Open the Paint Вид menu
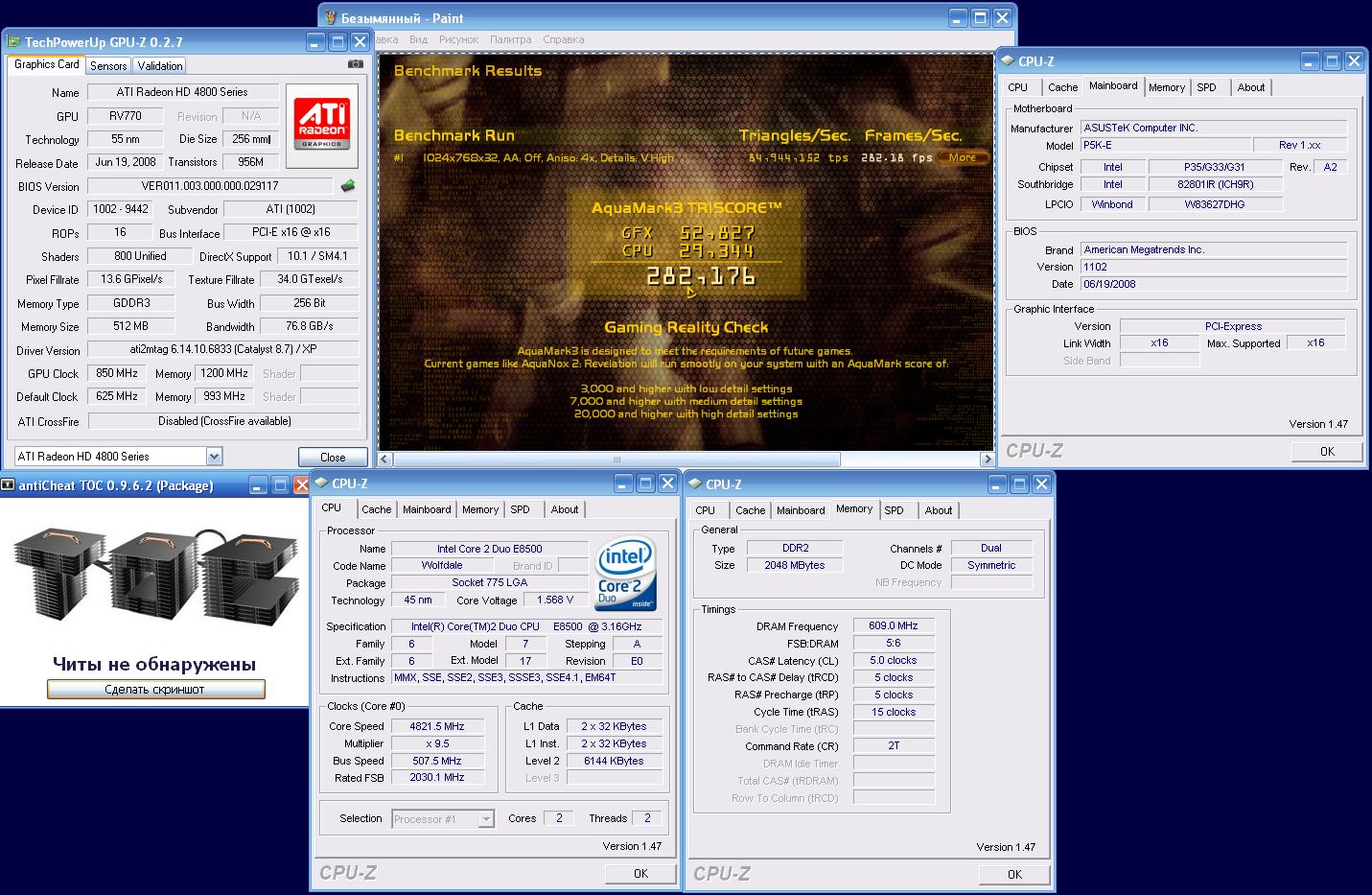Screen dimensions: 1372x895 418,39
